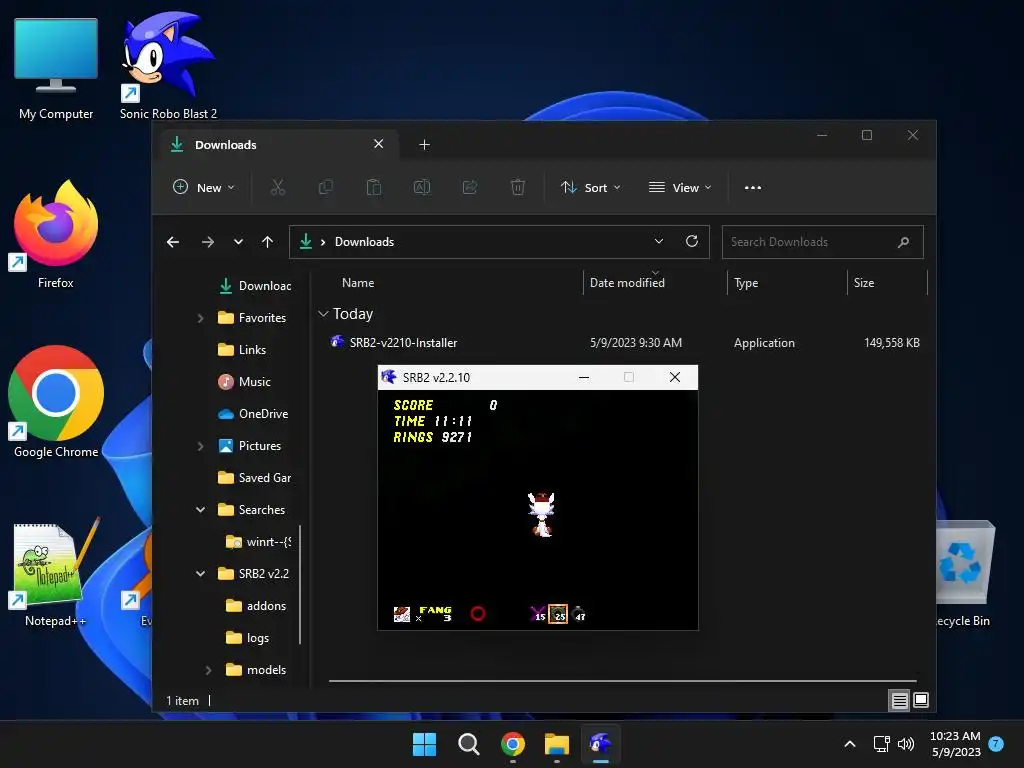Add a new Explorer tab

424,144
